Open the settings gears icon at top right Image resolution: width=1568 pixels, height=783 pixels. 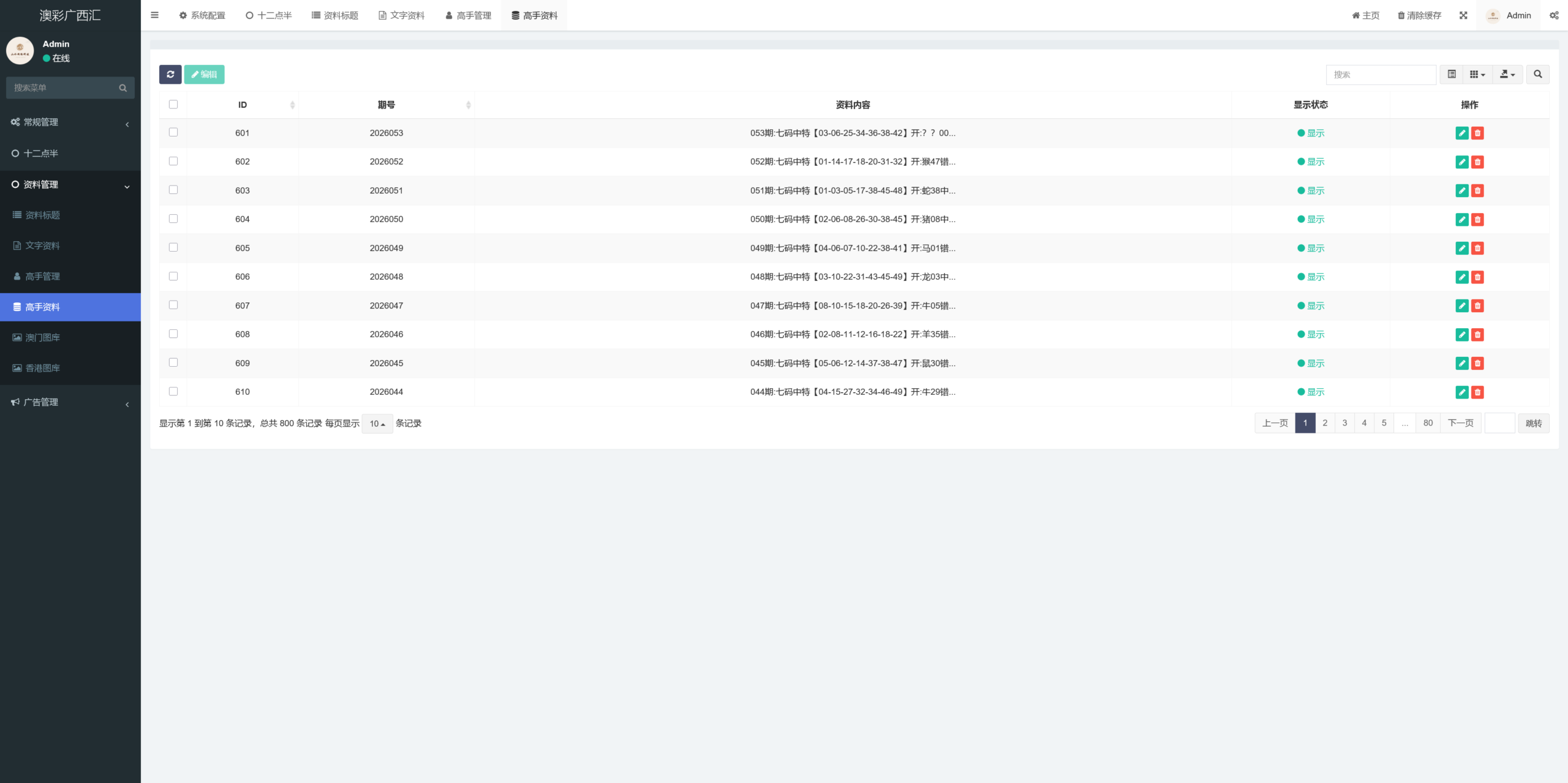pyautogui.click(x=1554, y=15)
